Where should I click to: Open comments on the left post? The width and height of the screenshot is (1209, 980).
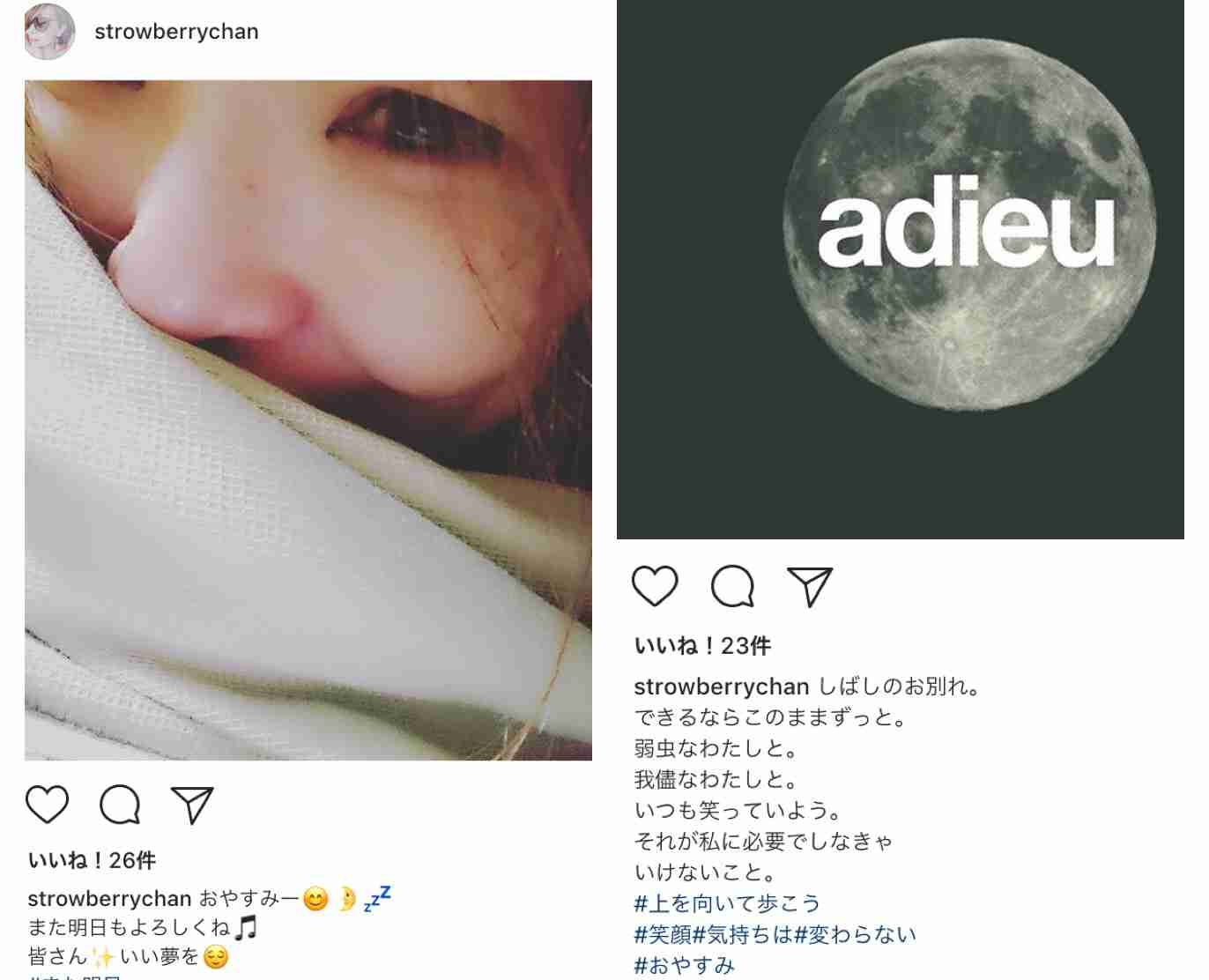(x=120, y=804)
